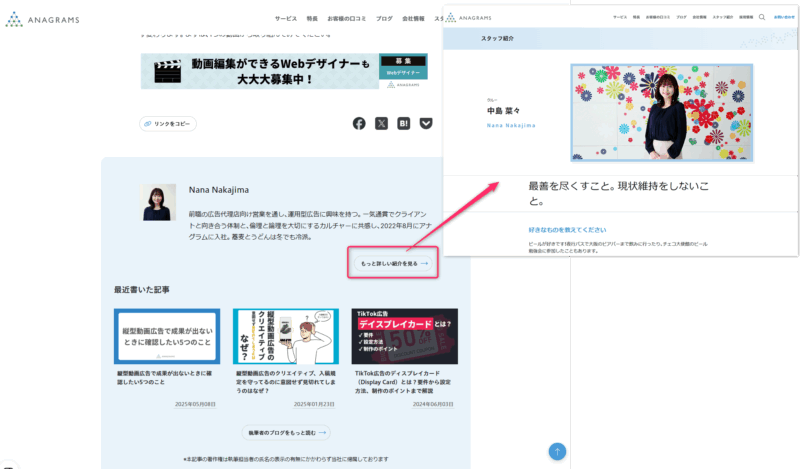Click 好きなものを教えてください heading
The width and height of the screenshot is (800, 469).
(x=567, y=230)
